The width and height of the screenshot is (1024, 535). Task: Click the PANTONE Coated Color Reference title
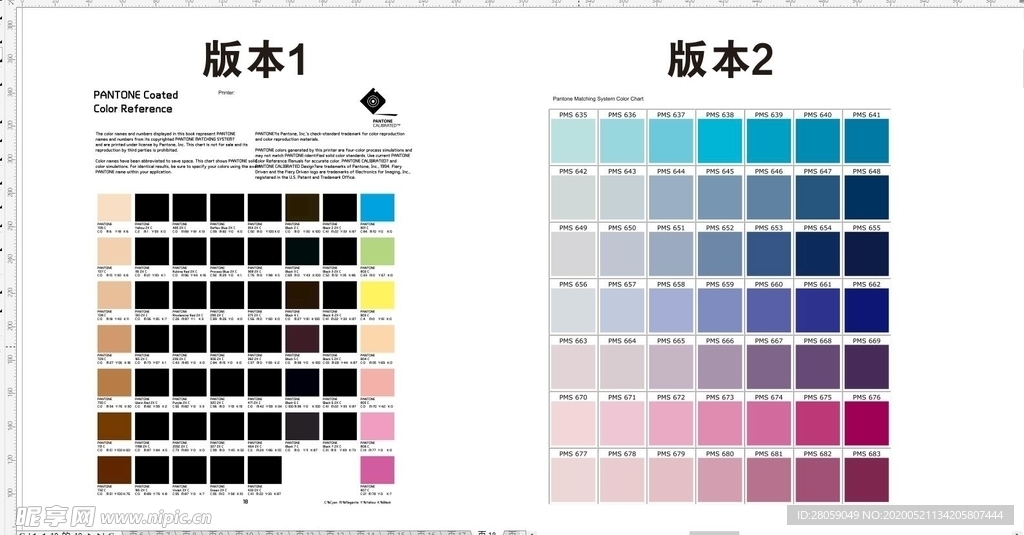click(133, 101)
